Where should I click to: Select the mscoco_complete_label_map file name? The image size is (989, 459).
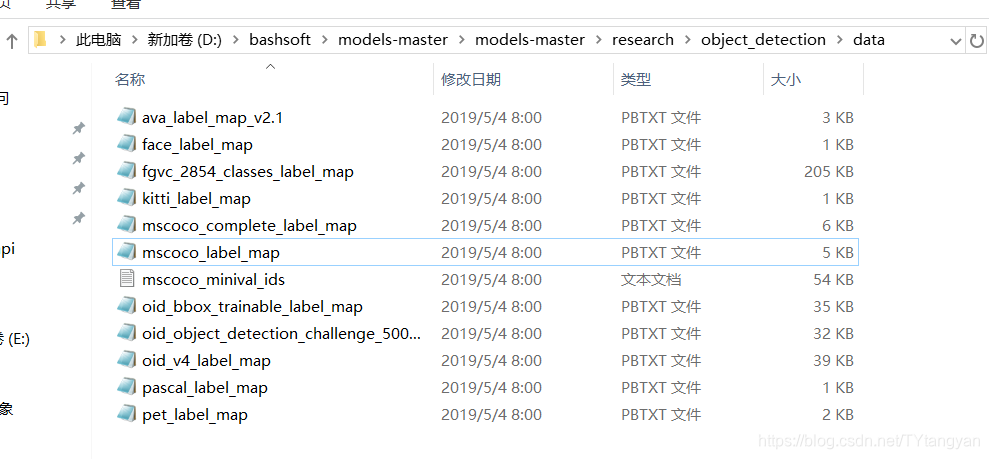tap(249, 226)
